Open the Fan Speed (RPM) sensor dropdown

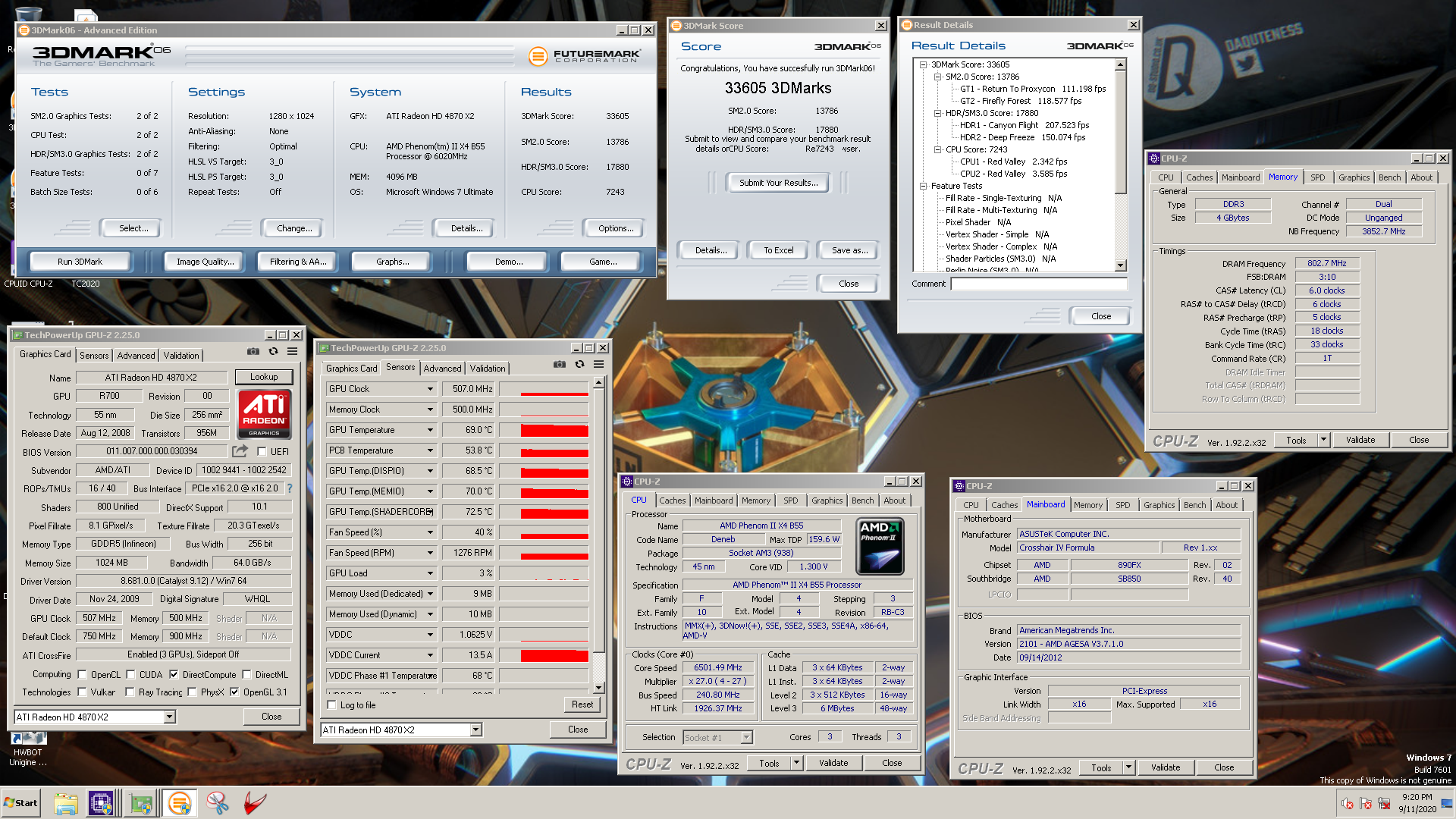[x=430, y=553]
